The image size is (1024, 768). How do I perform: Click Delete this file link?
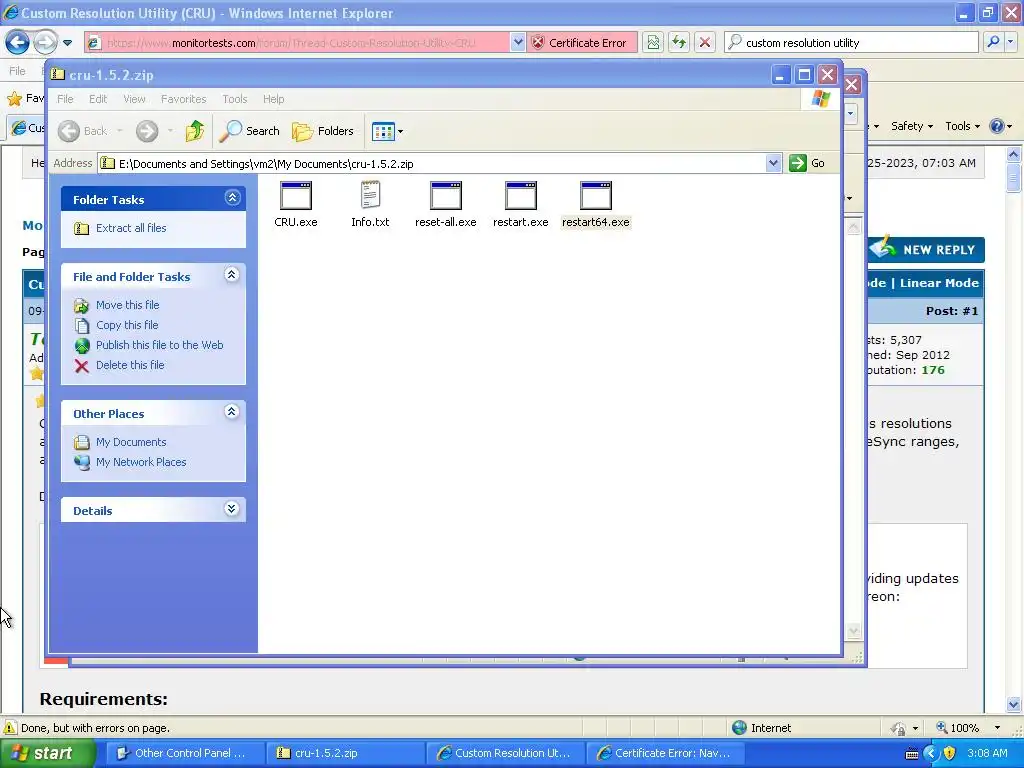(x=130, y=365)
